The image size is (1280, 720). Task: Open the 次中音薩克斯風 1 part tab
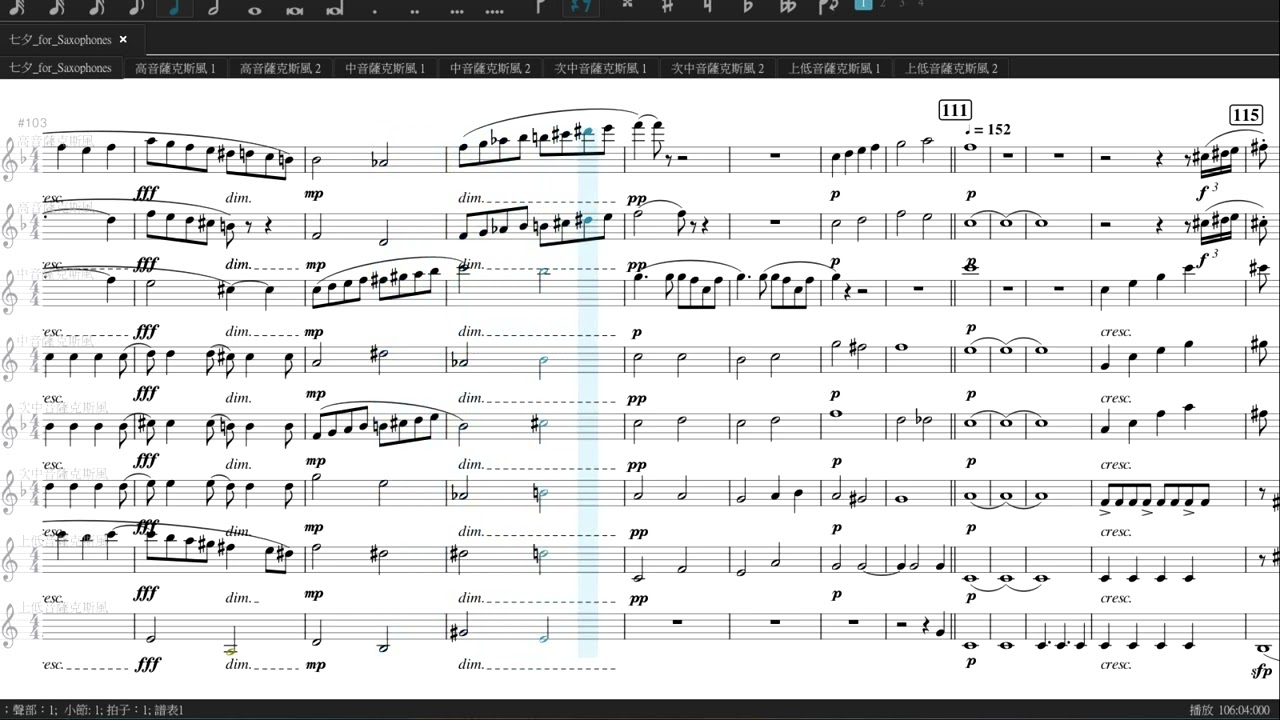[x=601, y=68]
